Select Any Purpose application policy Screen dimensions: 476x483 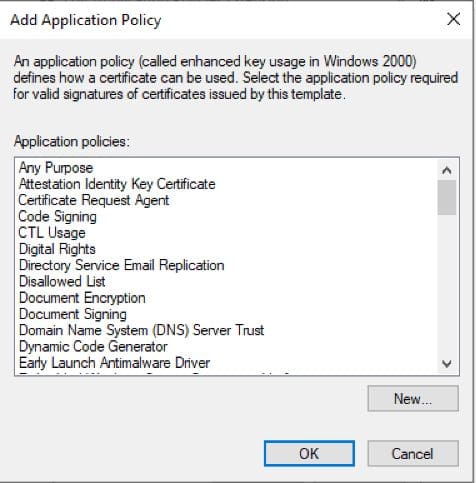(56, 168)
